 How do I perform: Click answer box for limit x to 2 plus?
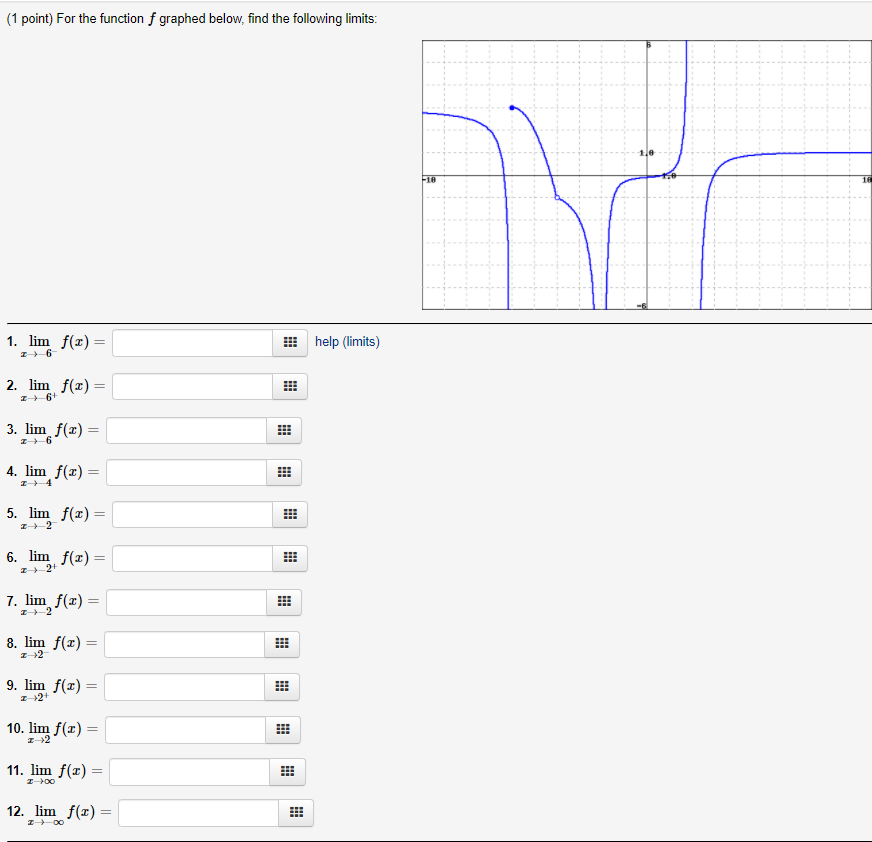coord(183,687)
